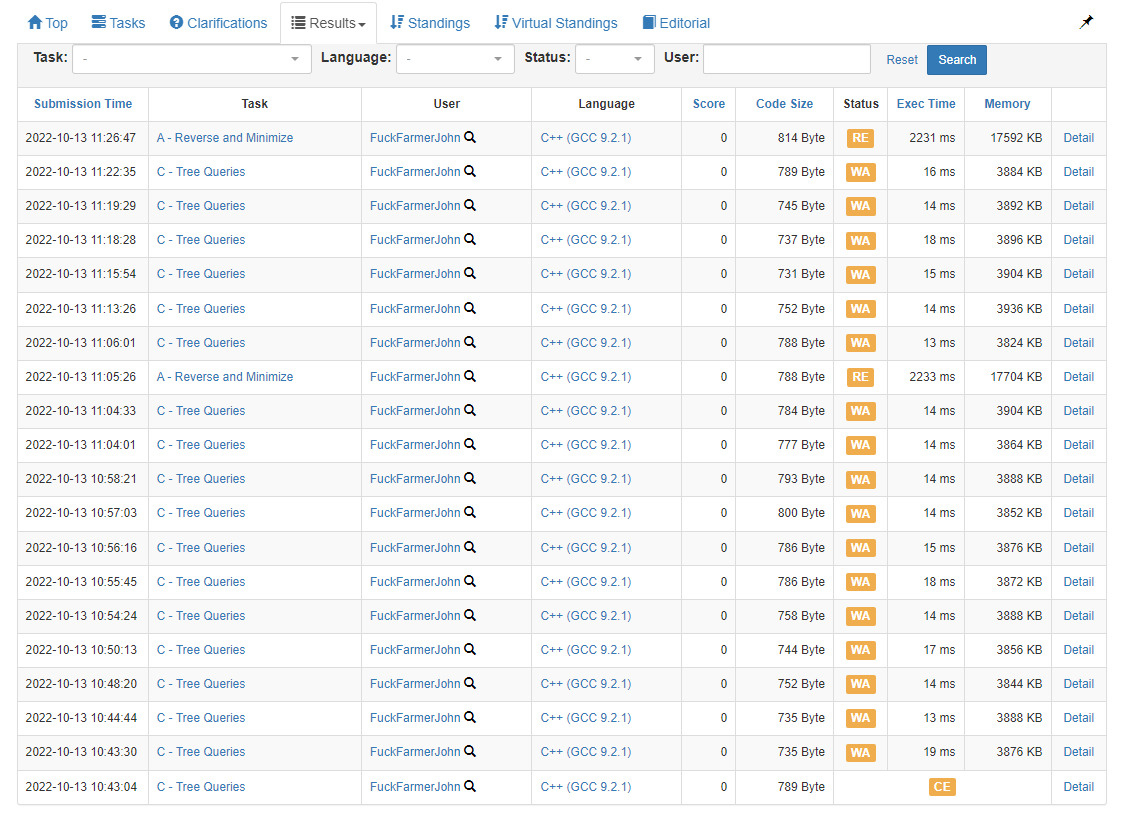Sort by Score column header
This screenshot has height=818, width=1138.
coord(708,104)
